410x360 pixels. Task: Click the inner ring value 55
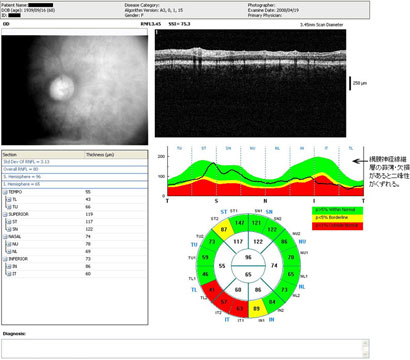[222, 266]
